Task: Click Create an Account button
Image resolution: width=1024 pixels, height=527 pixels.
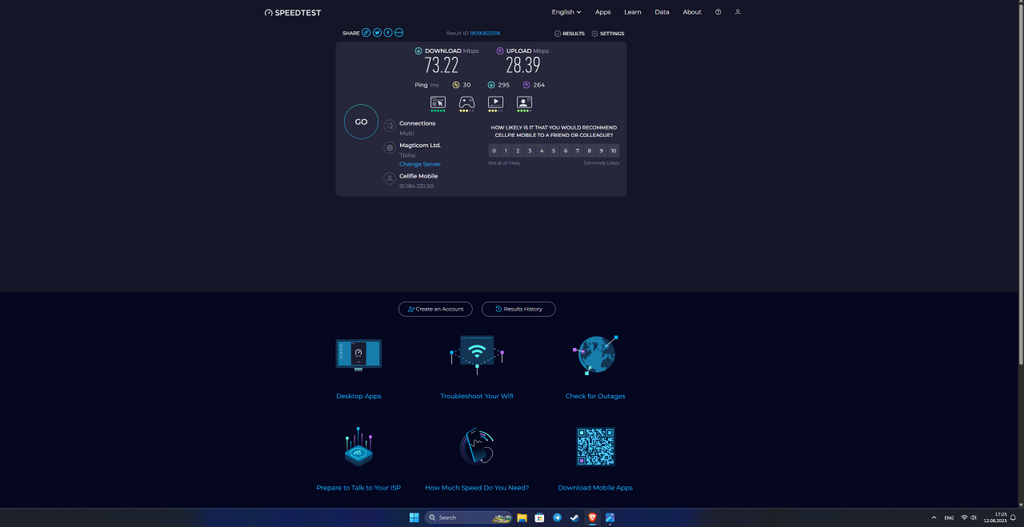Action: (436, 309)
